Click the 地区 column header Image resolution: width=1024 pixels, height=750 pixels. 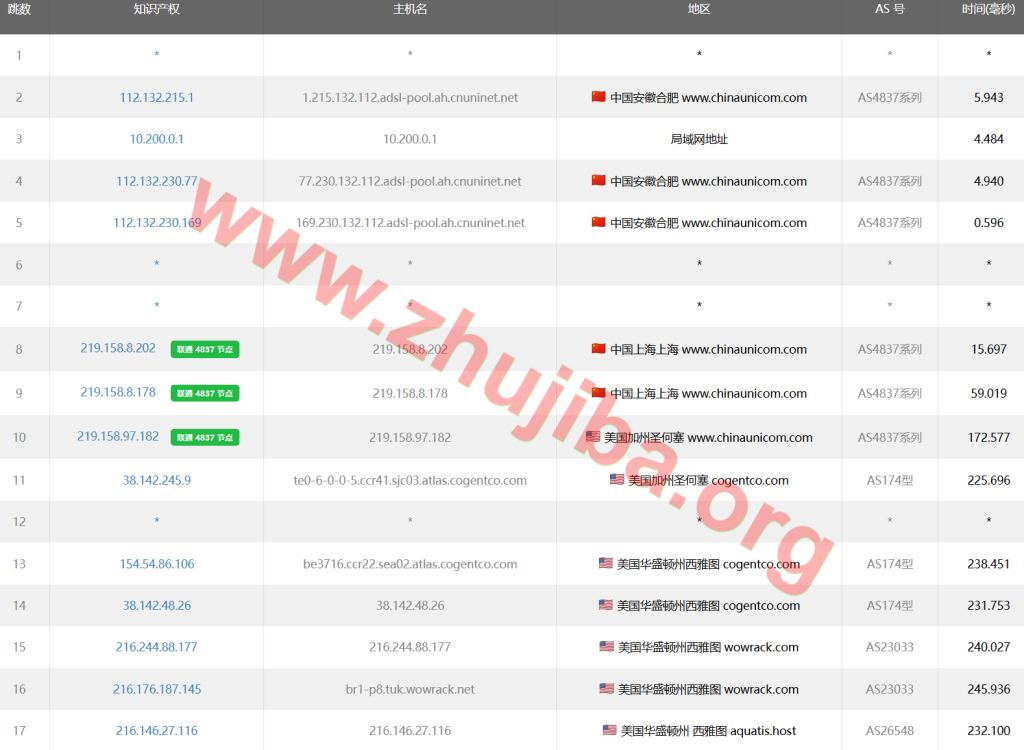coord(699,9)
